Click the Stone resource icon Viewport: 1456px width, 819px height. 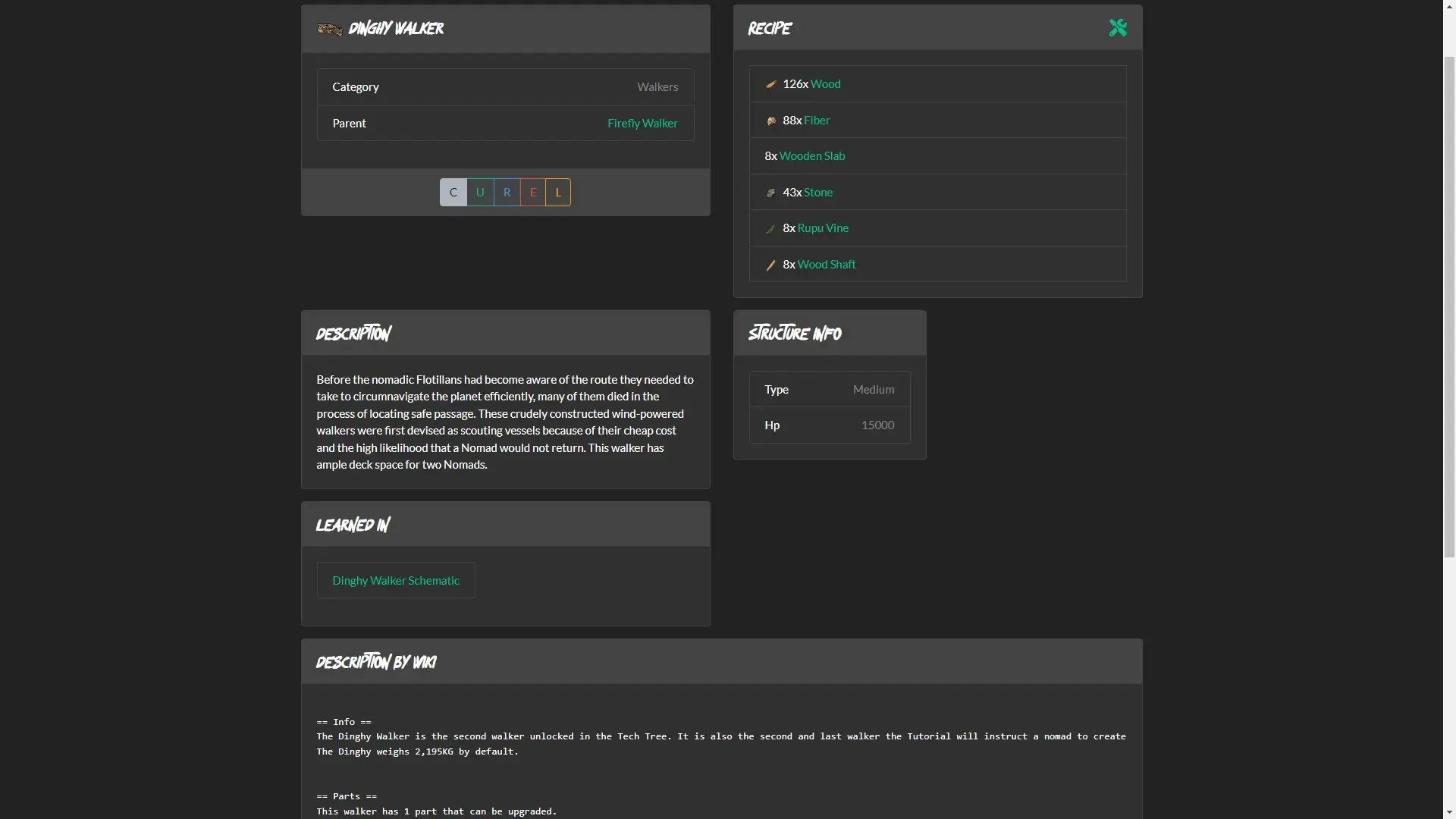pyautogui.click(x=771, y=193)
